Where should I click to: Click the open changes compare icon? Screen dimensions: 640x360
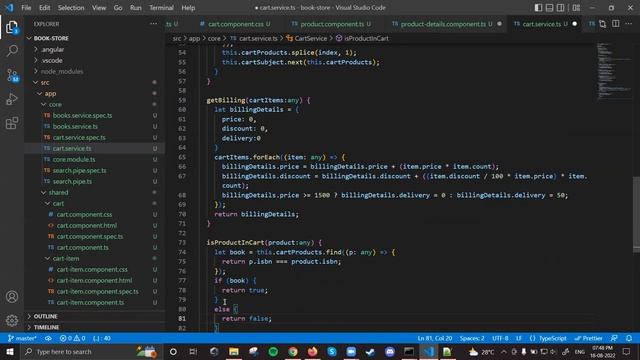coord(603,24)
